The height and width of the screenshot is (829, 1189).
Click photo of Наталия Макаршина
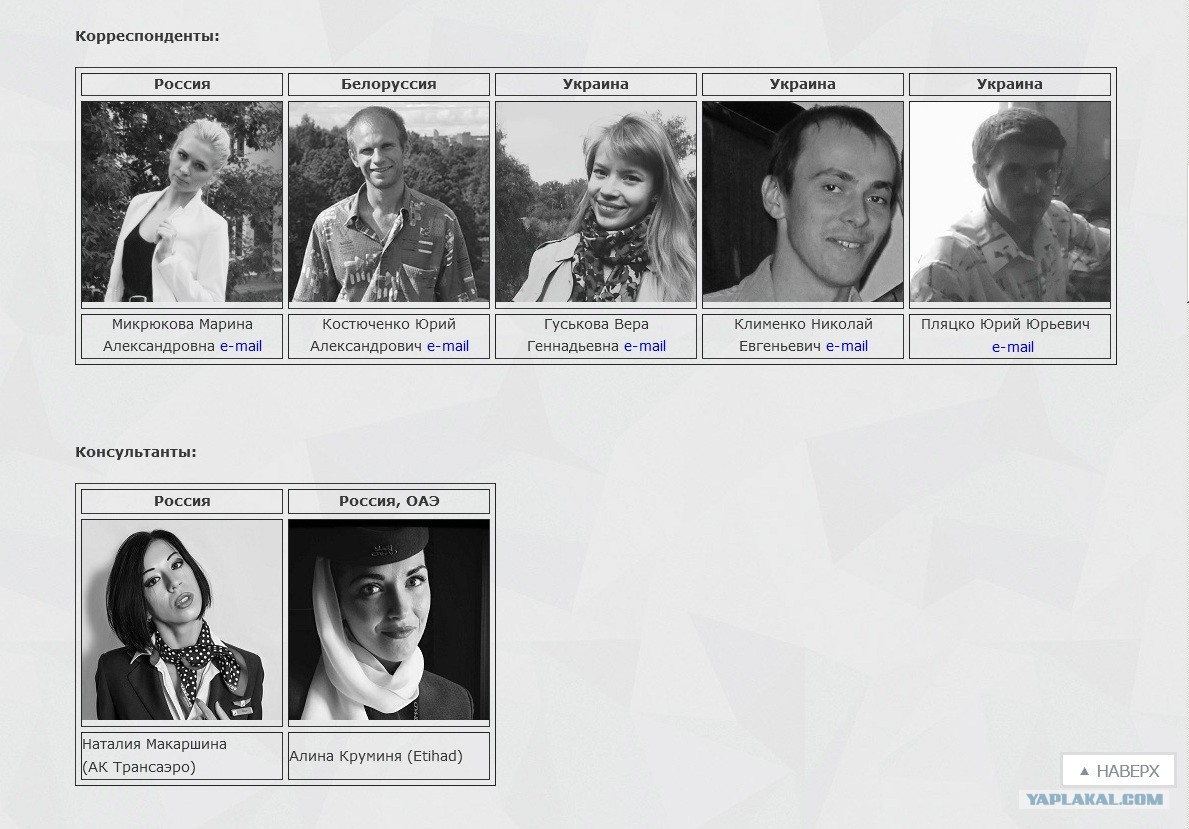click(x=182, y=620)
